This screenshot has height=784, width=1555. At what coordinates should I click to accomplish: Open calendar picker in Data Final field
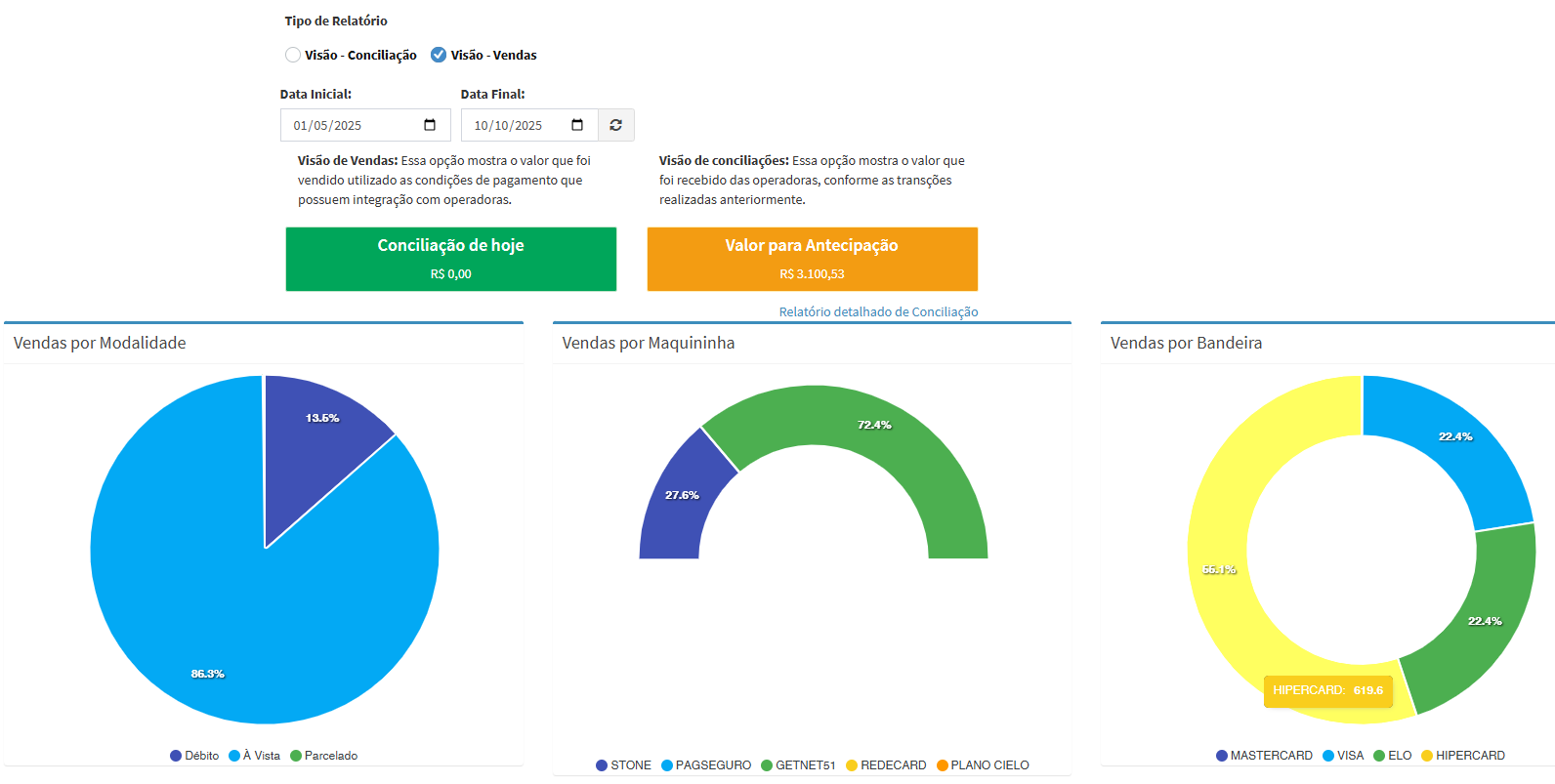[577, 125]
